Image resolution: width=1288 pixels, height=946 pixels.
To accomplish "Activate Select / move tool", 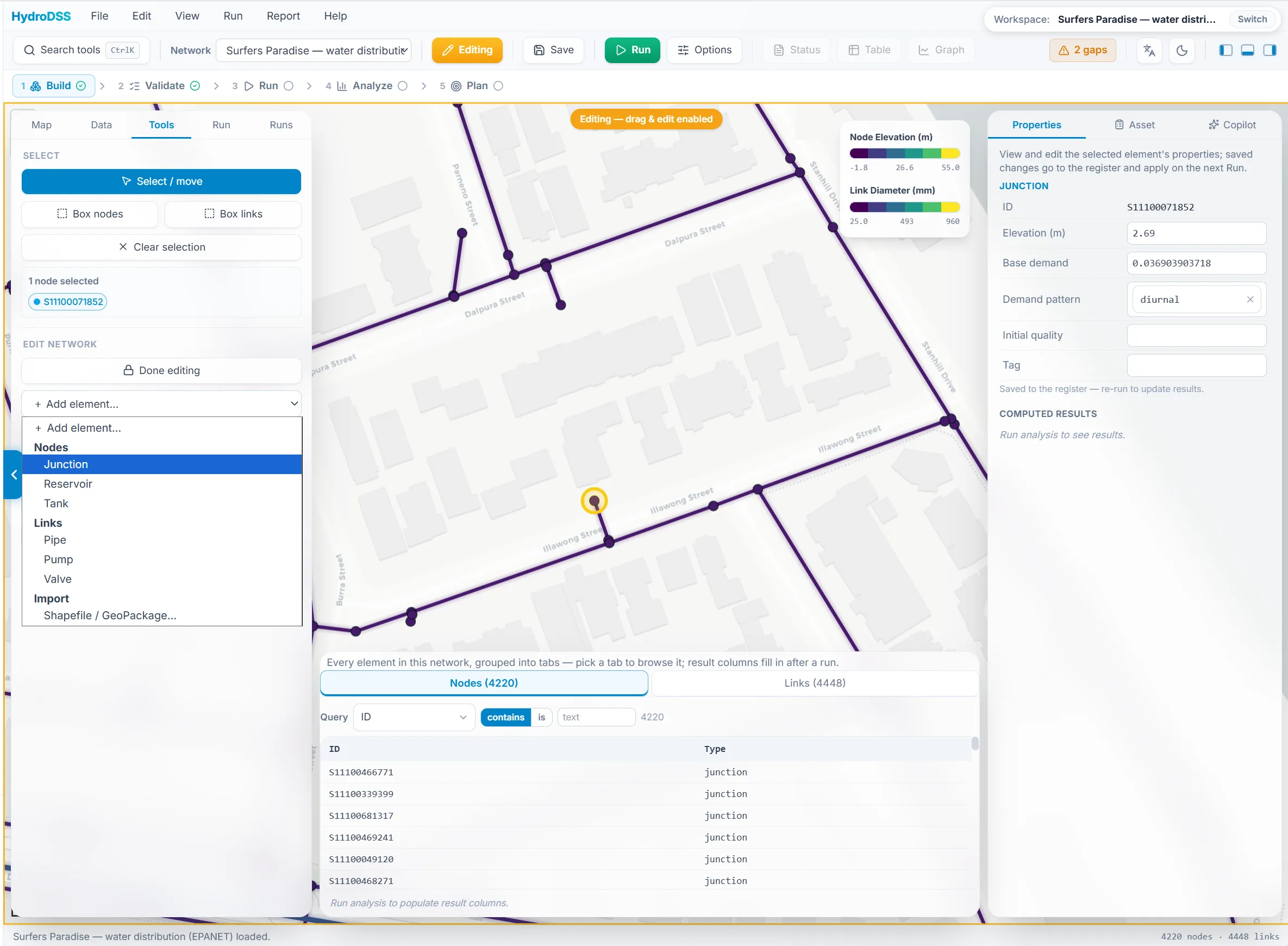I will click(x=161, y=182).
